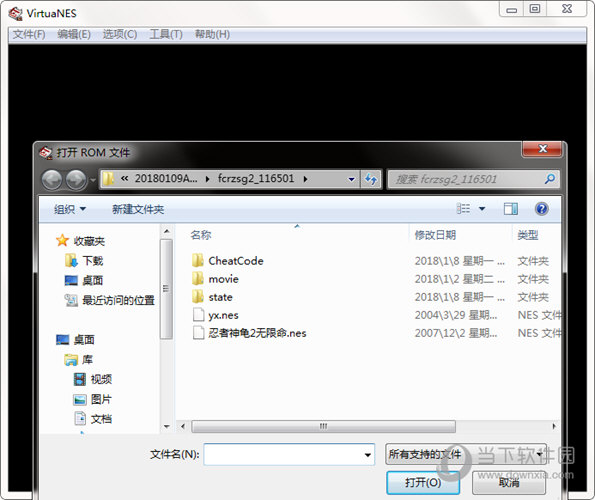Select 桌面 under favorites
595x500 pixels.
point(93,280)
